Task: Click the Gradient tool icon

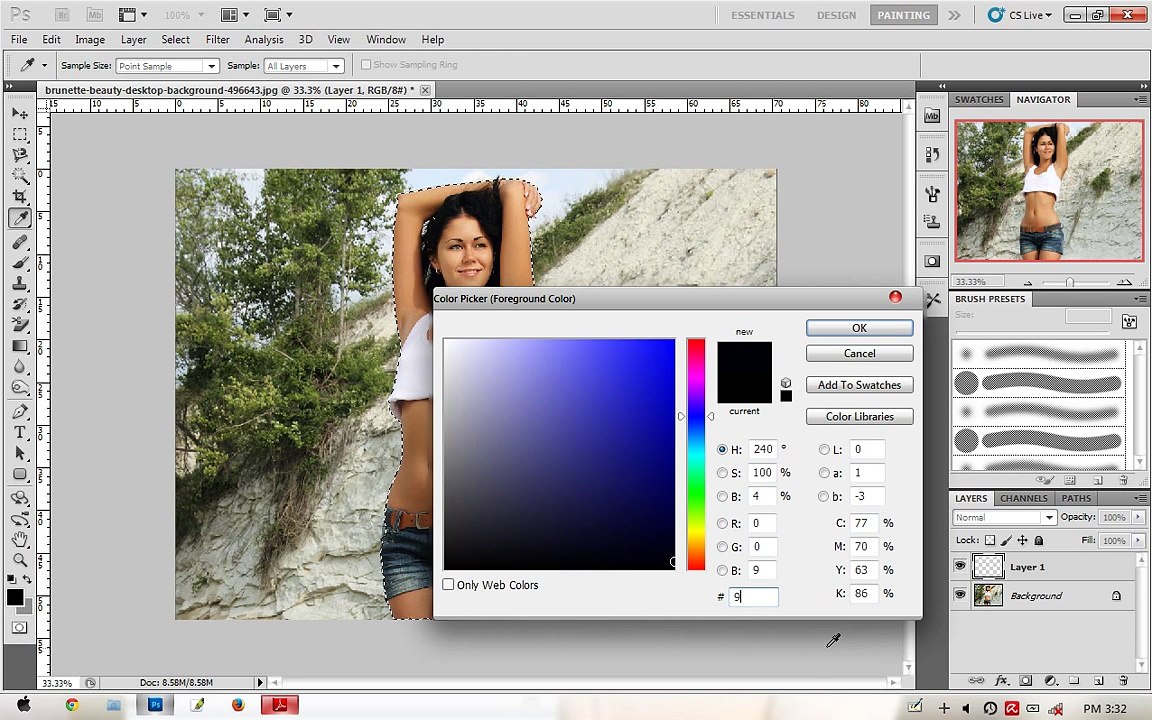Action: [x=20, y=346]
